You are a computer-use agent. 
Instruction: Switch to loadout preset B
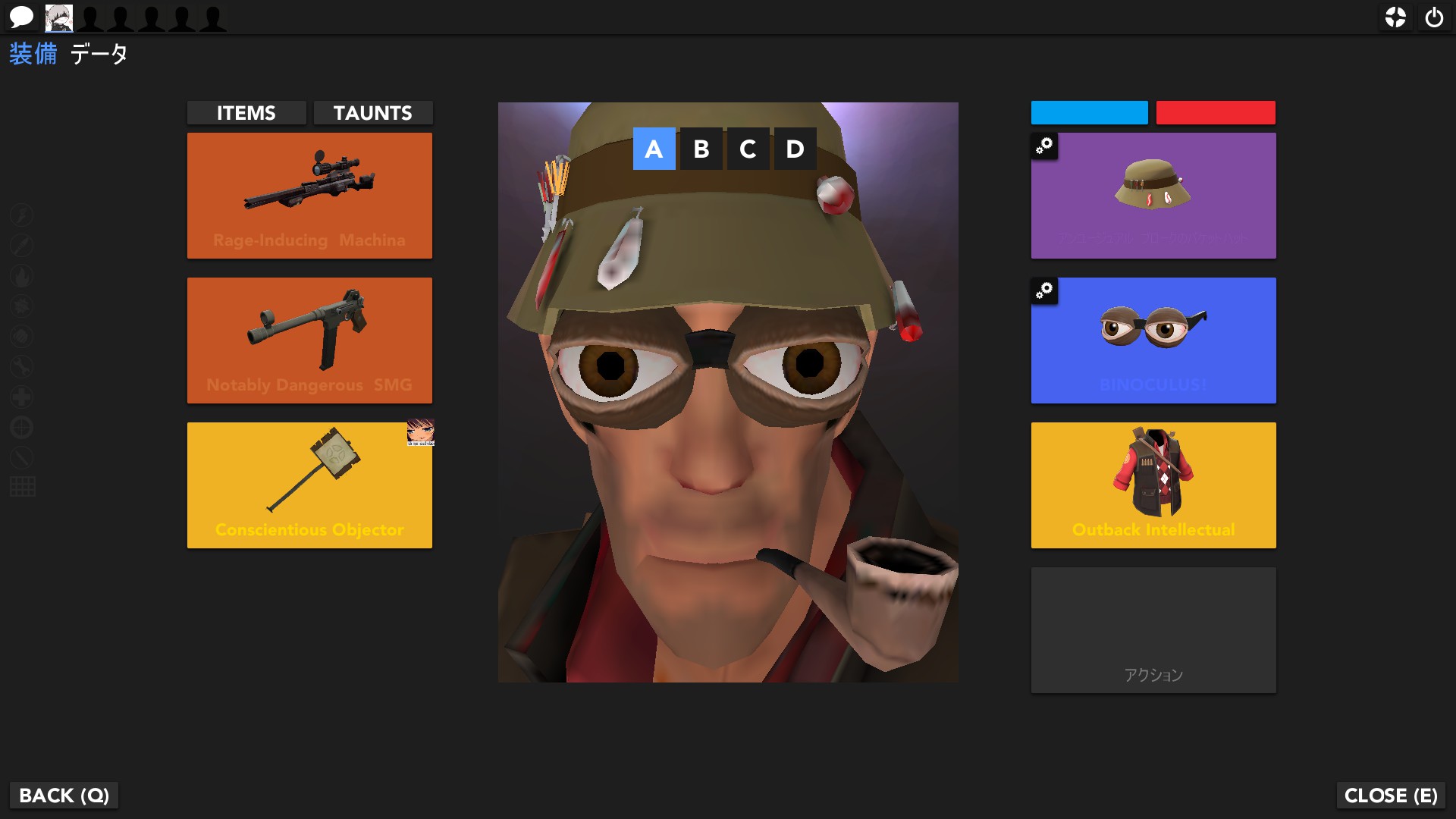coord(701,149)
